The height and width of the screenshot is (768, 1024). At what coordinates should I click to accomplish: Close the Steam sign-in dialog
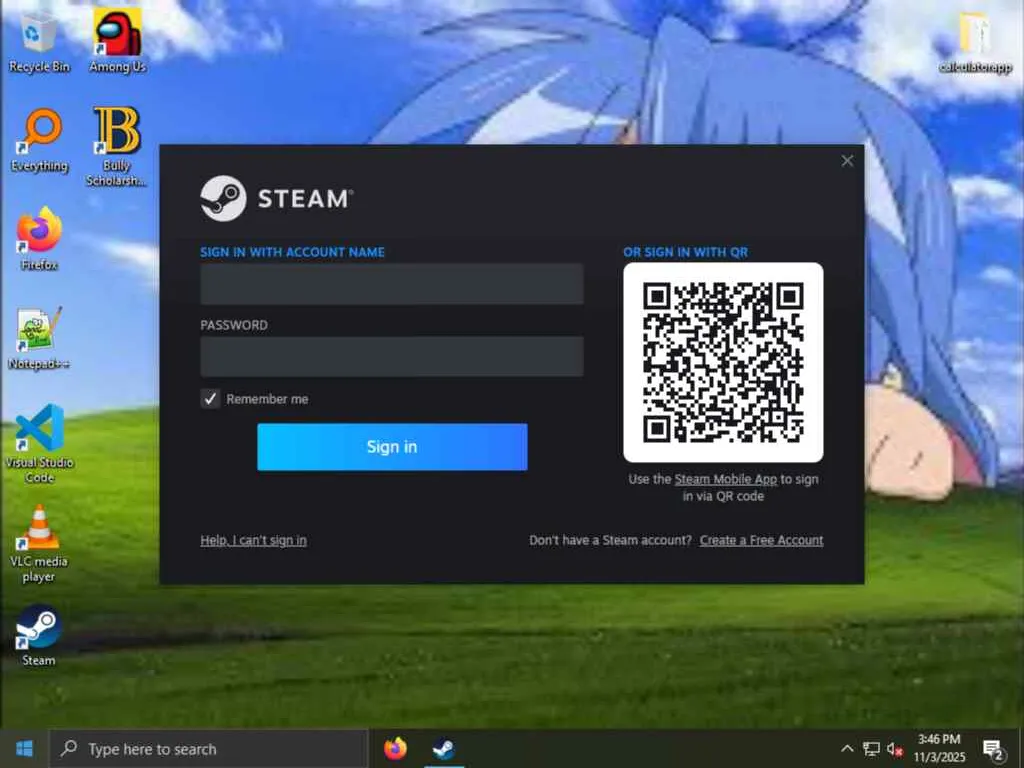click(847, 161)
